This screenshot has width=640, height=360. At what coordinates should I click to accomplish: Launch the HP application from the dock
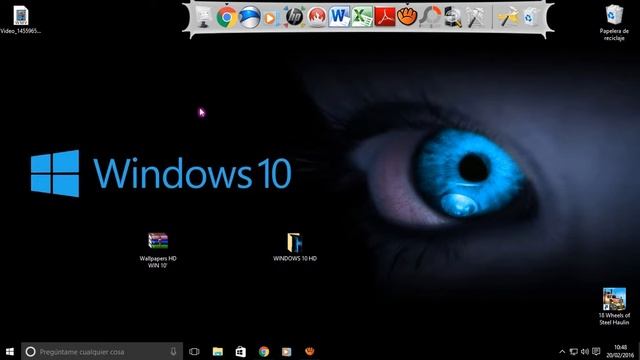[294, 17]
